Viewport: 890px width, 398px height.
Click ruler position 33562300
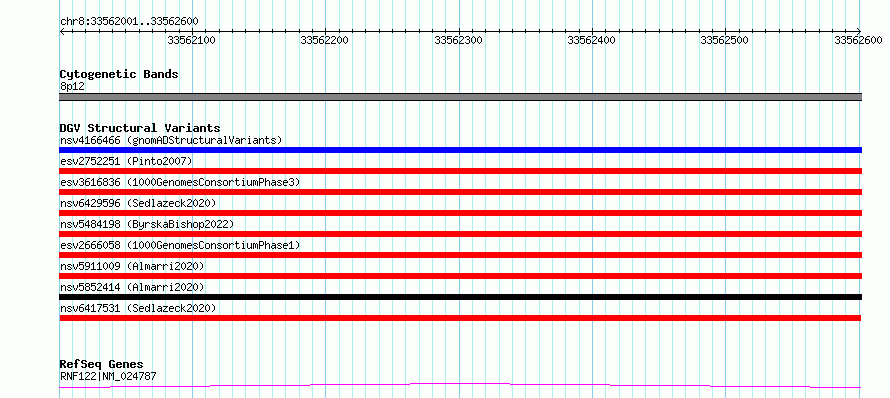(x=458, y=40)
